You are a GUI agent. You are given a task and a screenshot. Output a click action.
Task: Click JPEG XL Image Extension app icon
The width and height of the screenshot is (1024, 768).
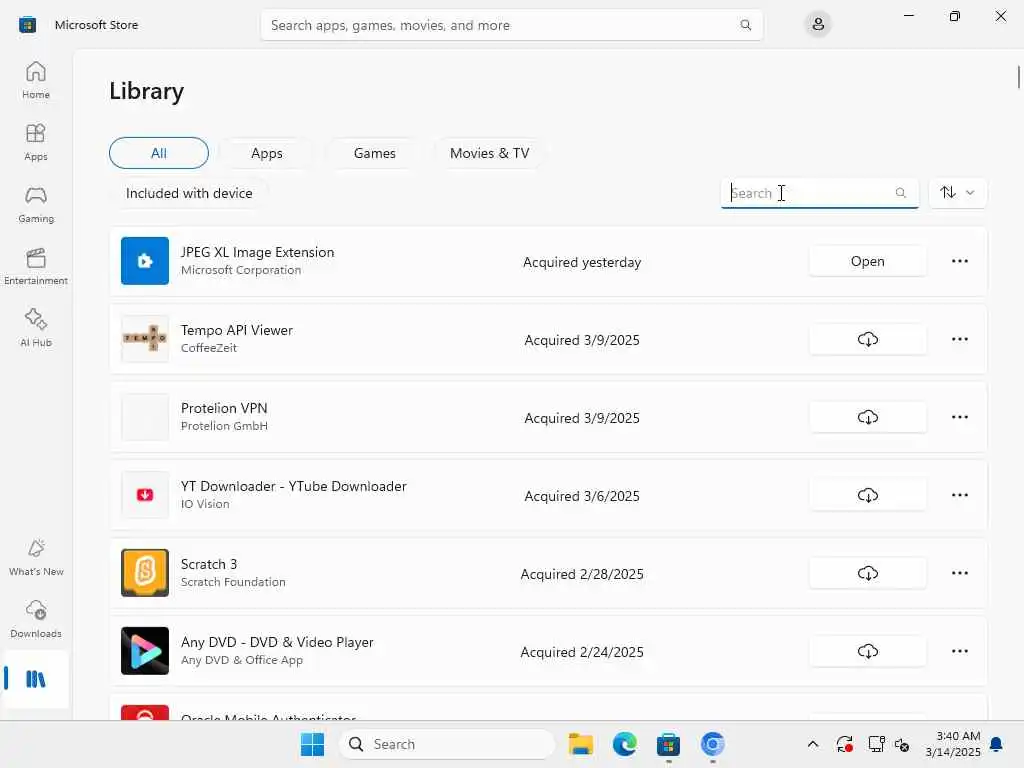click(145, 261)
